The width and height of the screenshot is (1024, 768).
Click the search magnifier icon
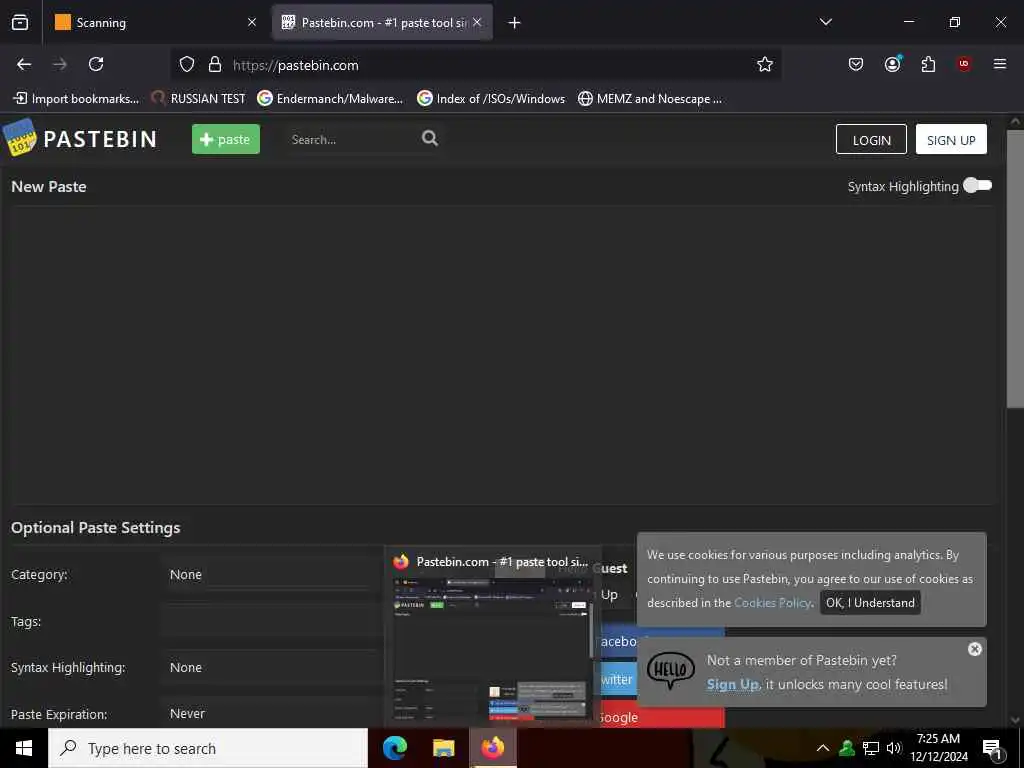coord(430,138)
